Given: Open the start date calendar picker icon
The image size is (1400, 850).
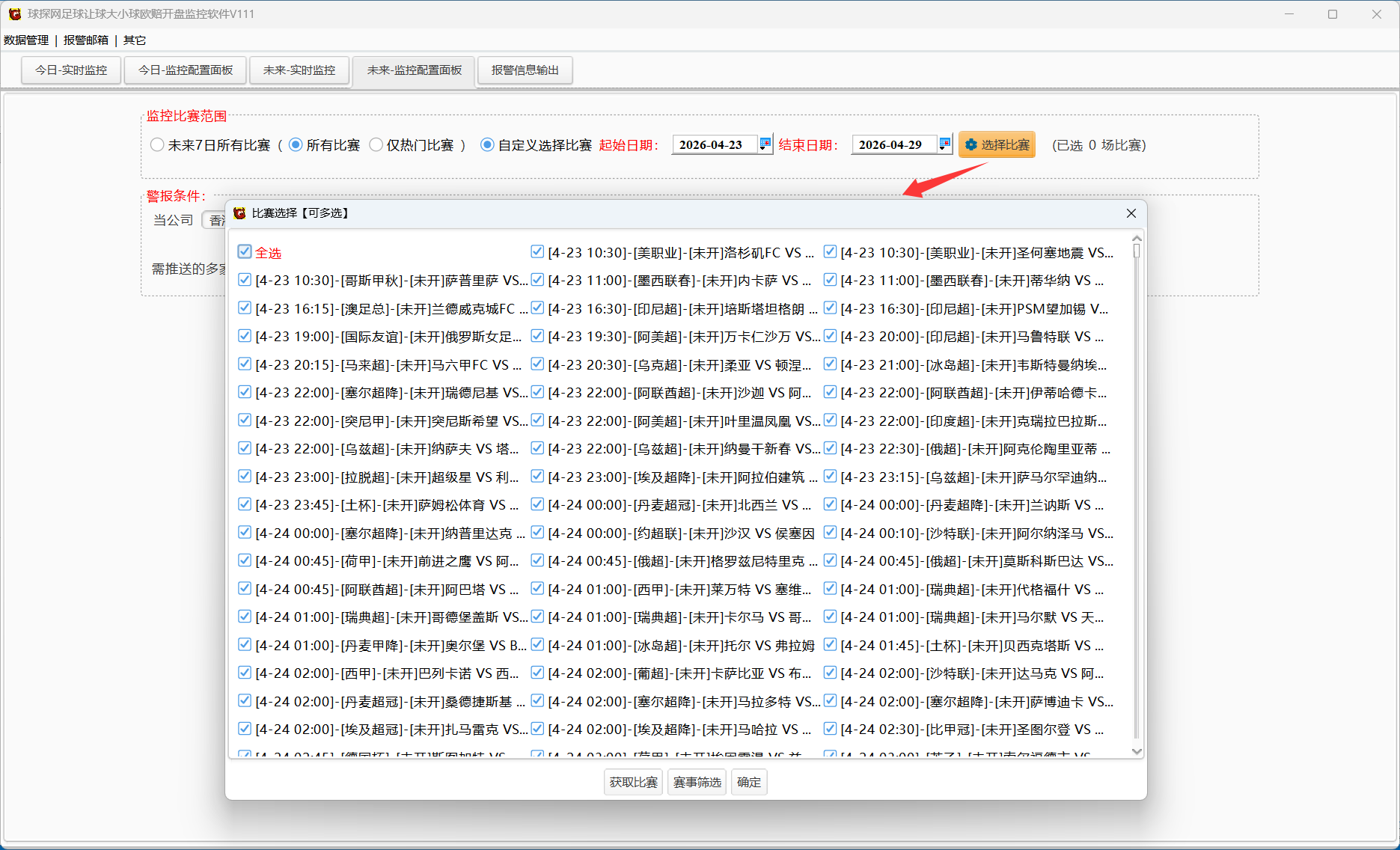Looking at the screenshot, I should click(765, 144).
